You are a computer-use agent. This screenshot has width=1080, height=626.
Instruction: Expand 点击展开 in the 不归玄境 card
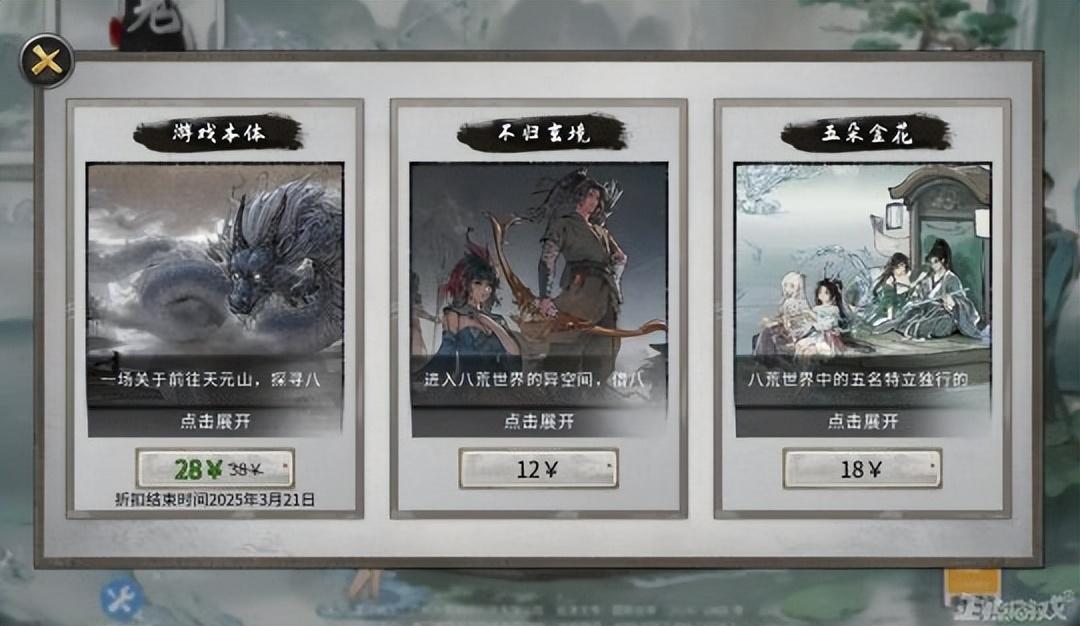tap(539, 421)
